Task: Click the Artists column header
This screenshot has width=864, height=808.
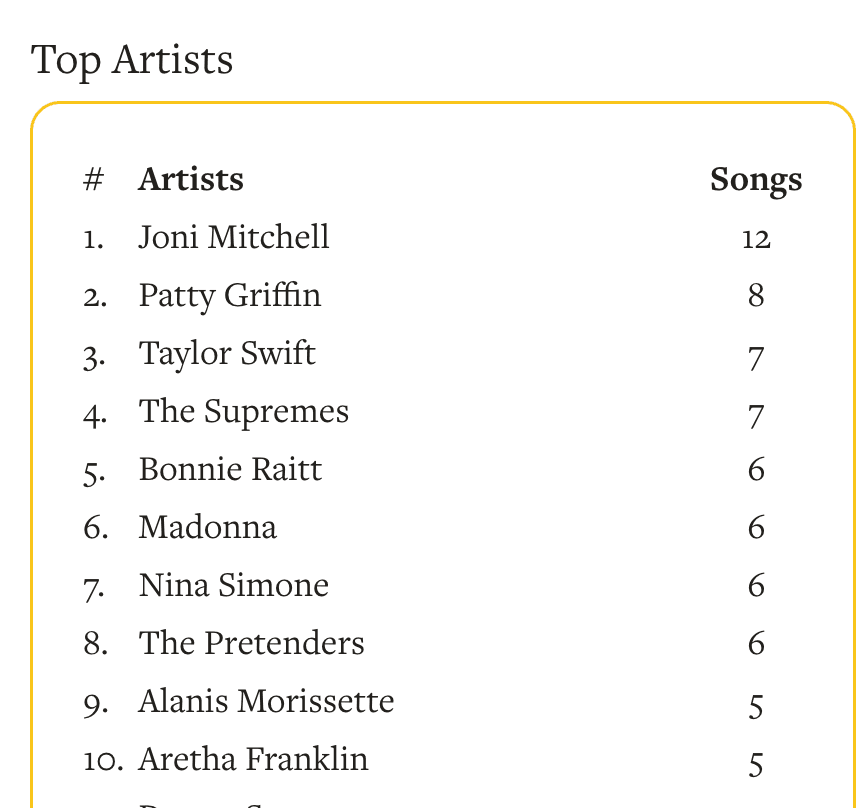Action: (x=191, y=180)
